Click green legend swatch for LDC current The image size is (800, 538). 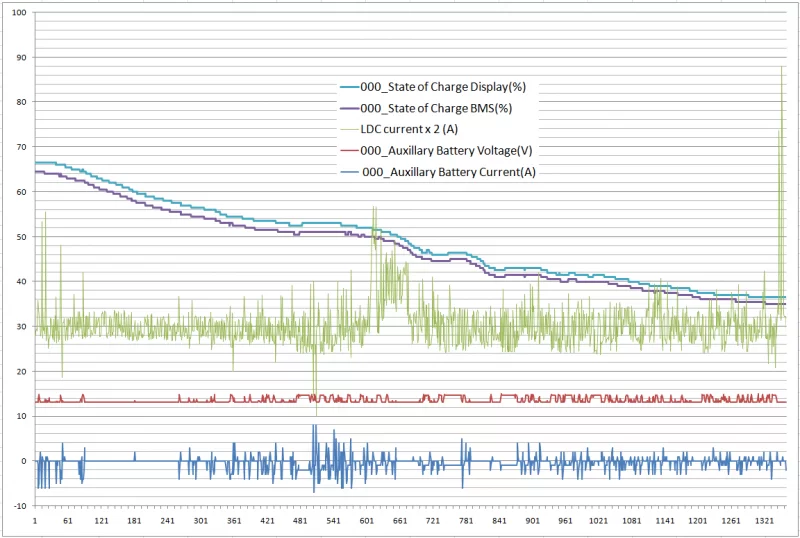tap(348, 129)
